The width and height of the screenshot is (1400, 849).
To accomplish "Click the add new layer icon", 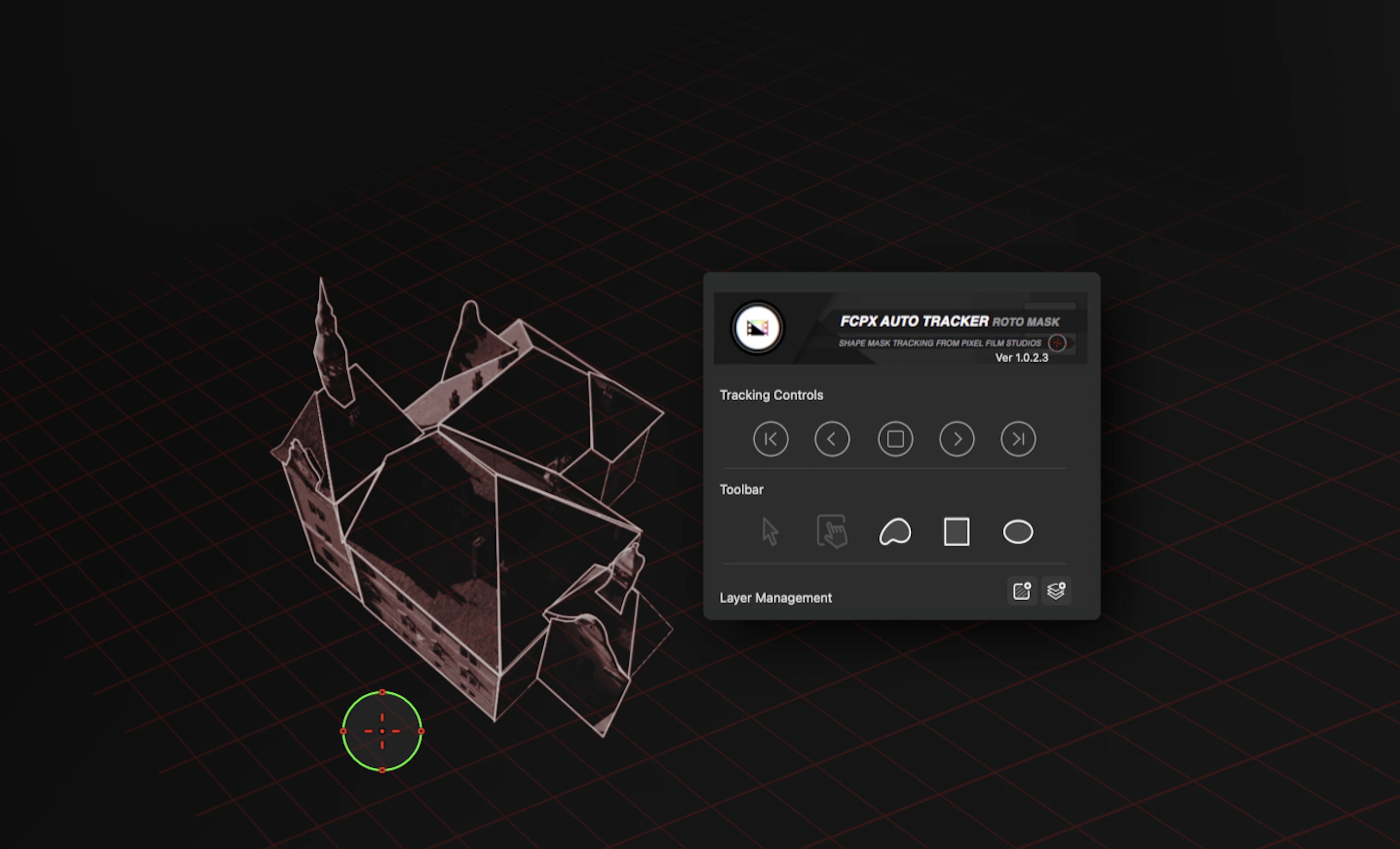I will coord(1022,591).
